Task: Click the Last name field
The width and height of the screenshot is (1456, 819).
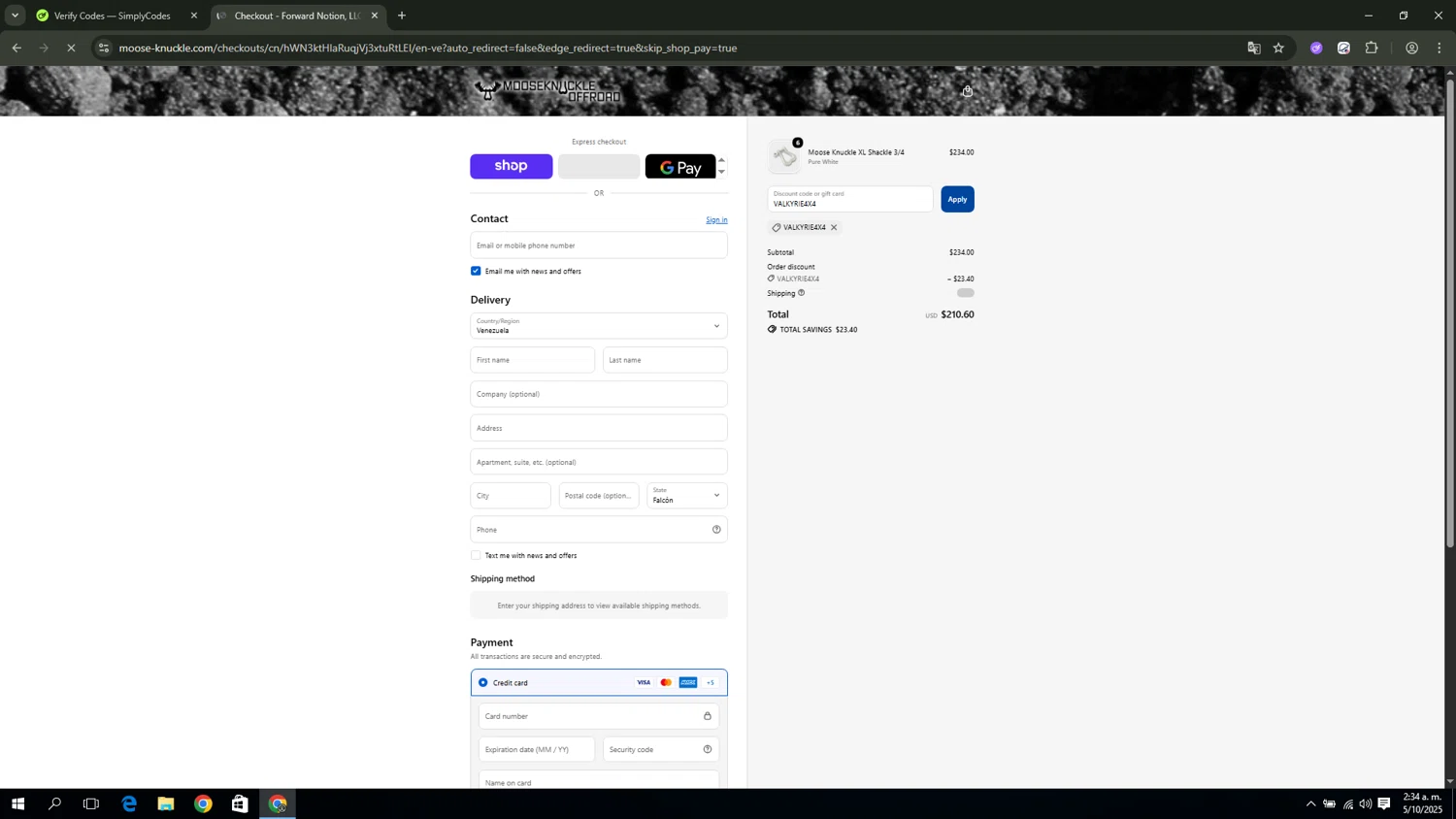Action: click(x=665, y=360)
